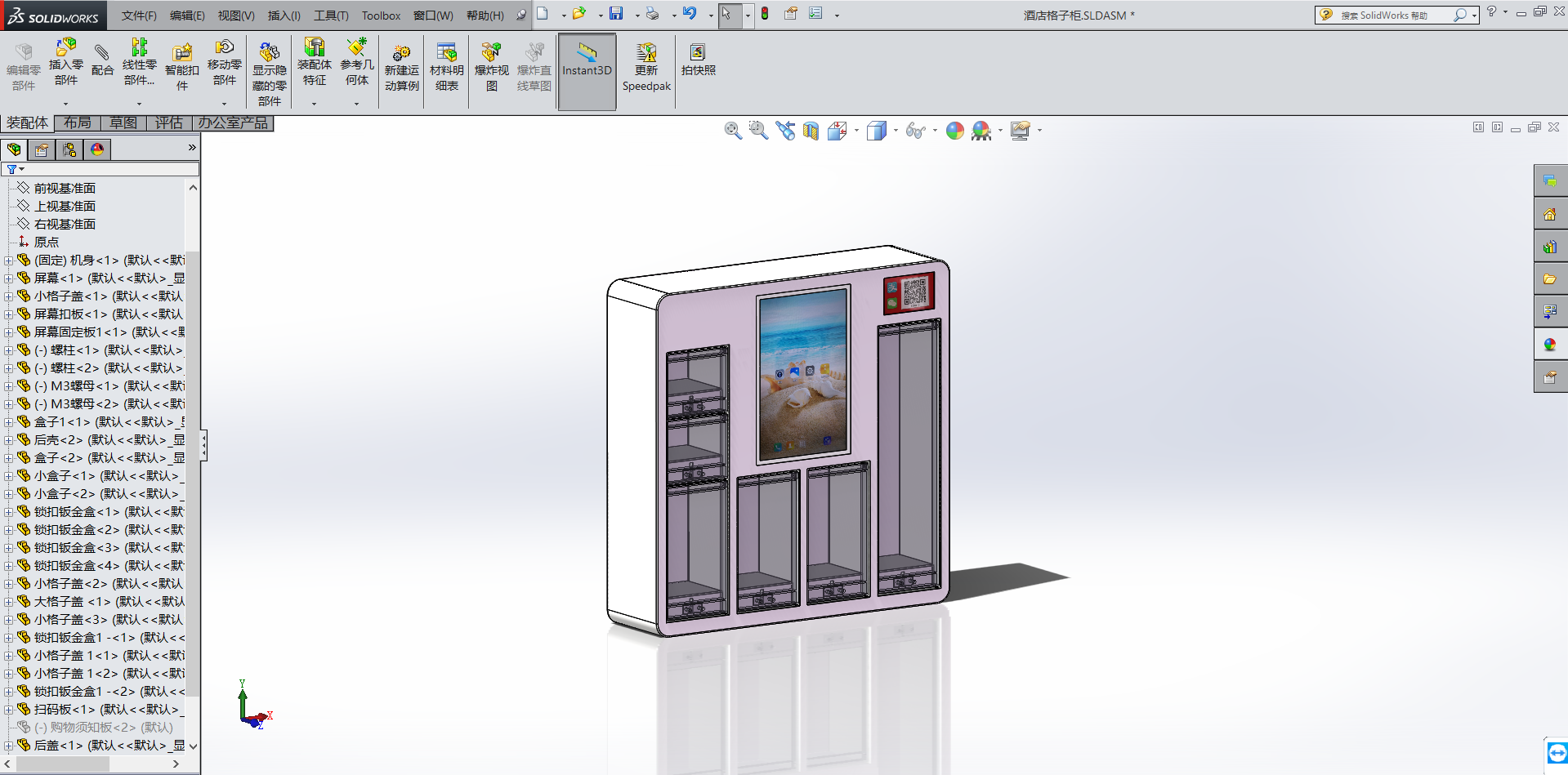Expand the 扫码板<1> tree node
Image resolution: width=1568 pixels, height=775 pixels.
[8, 710]
